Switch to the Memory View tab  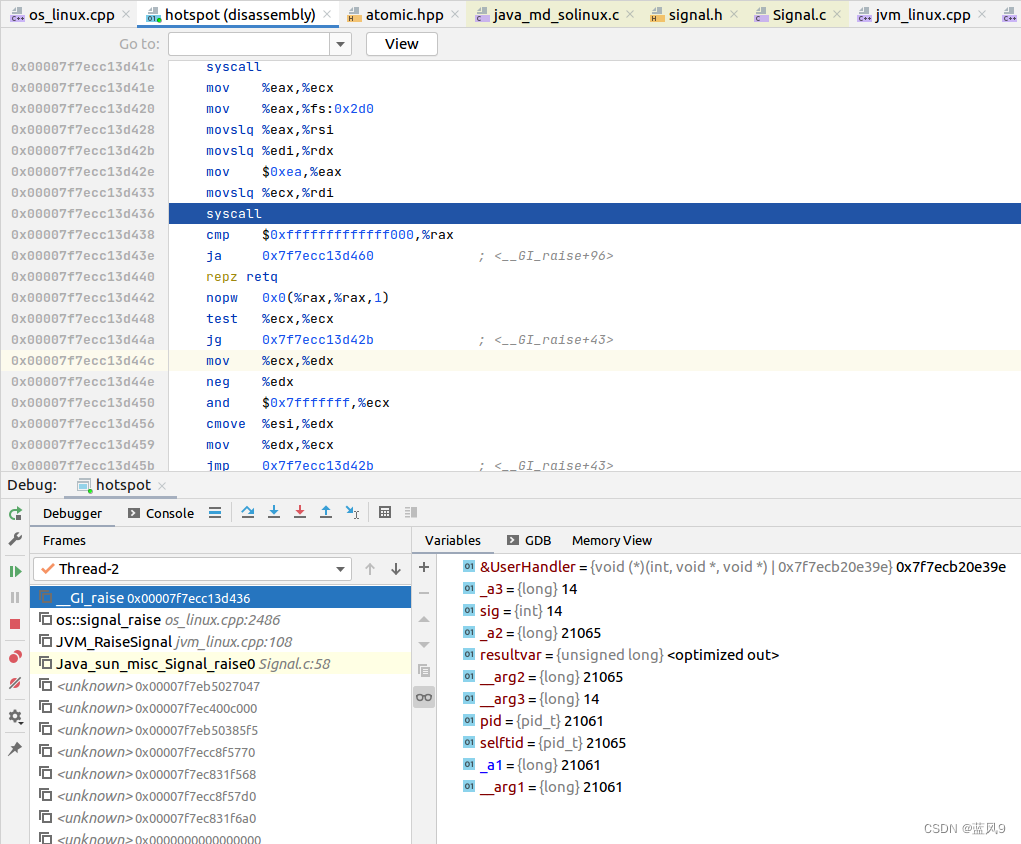click(611, 540)
